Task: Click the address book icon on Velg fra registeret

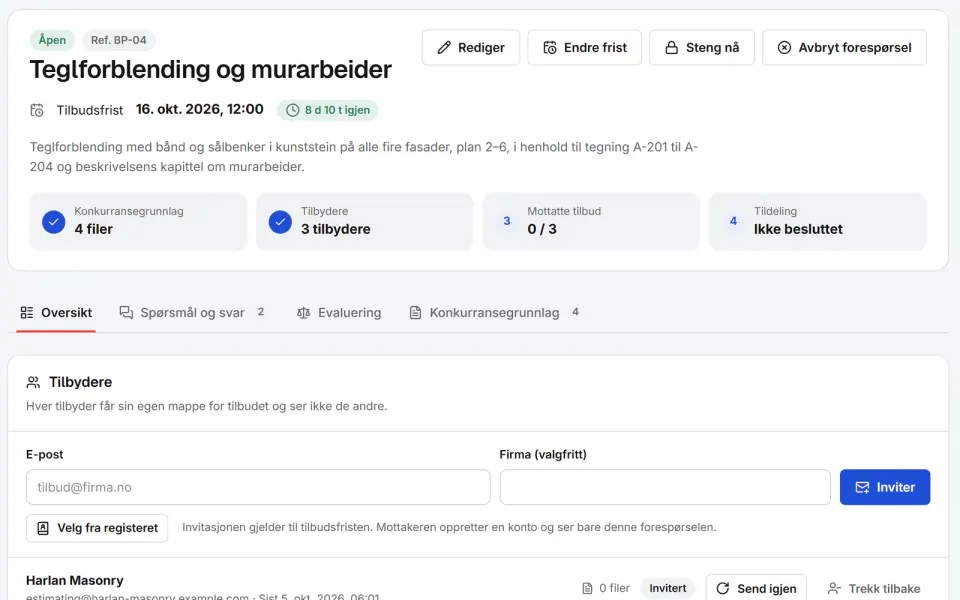Action: (43, 528)
